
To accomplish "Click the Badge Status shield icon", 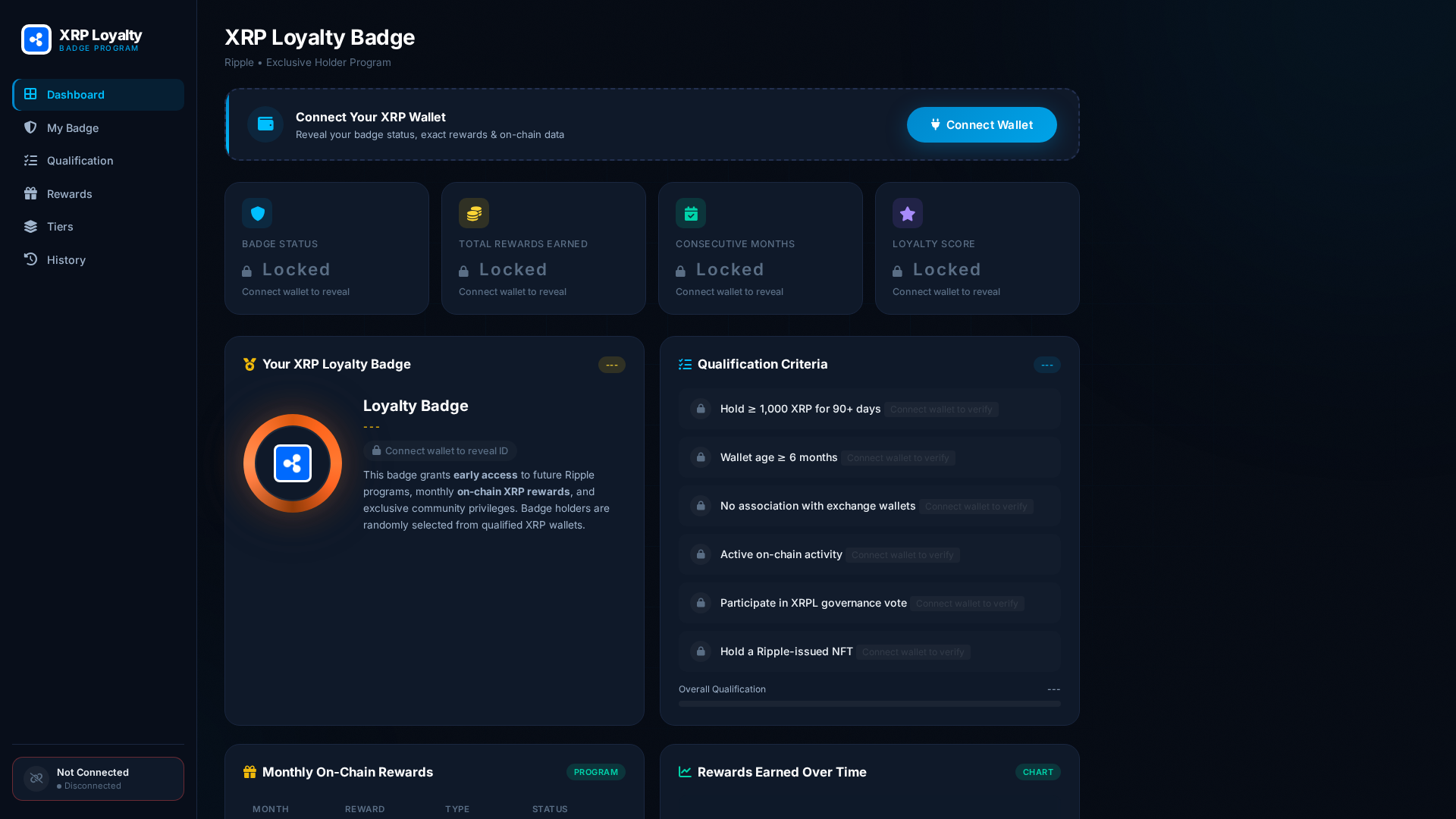I will [x=257, y=213].
